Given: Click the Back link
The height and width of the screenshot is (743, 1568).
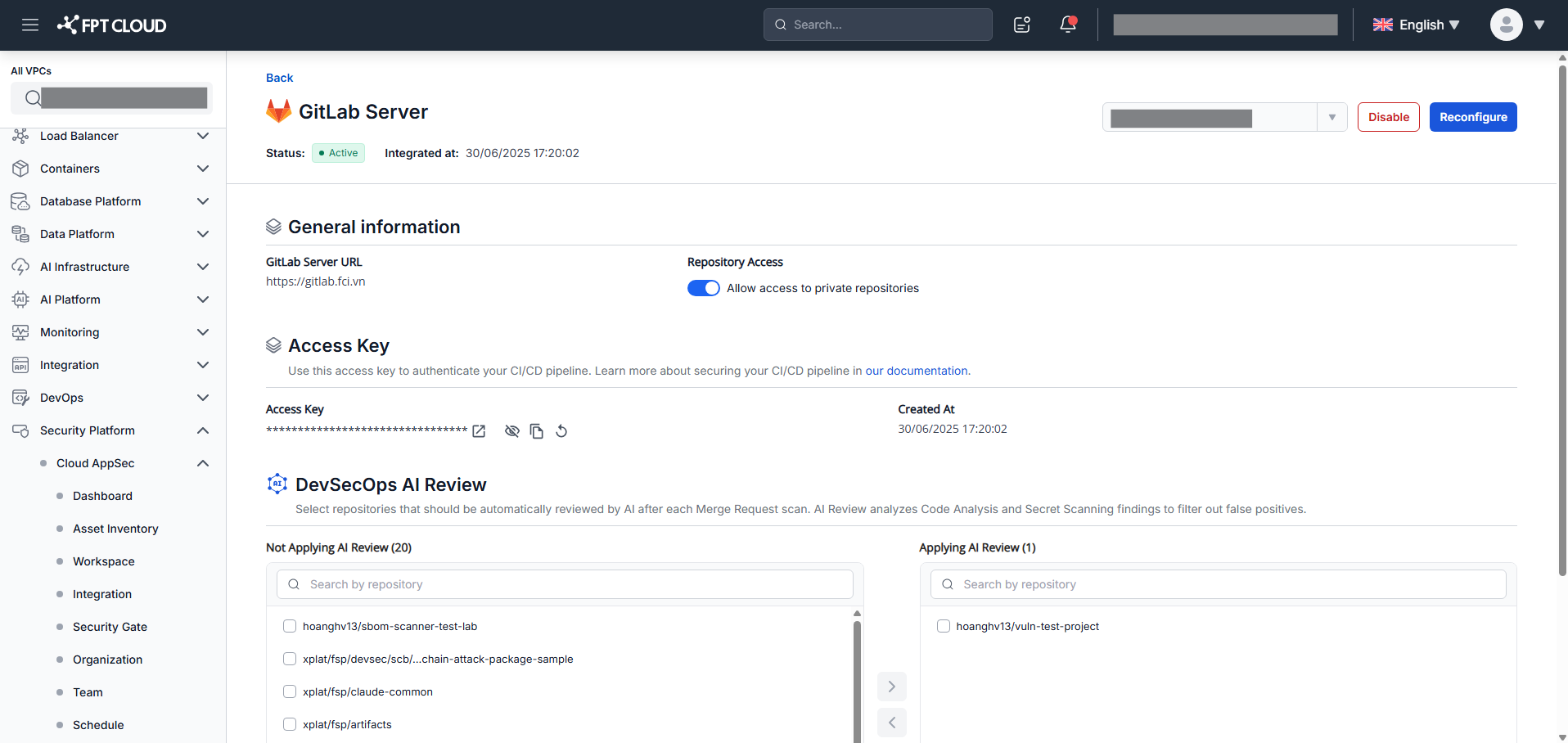Looking at the screenshot, I should pyautogui.click(x=279, y=78).
